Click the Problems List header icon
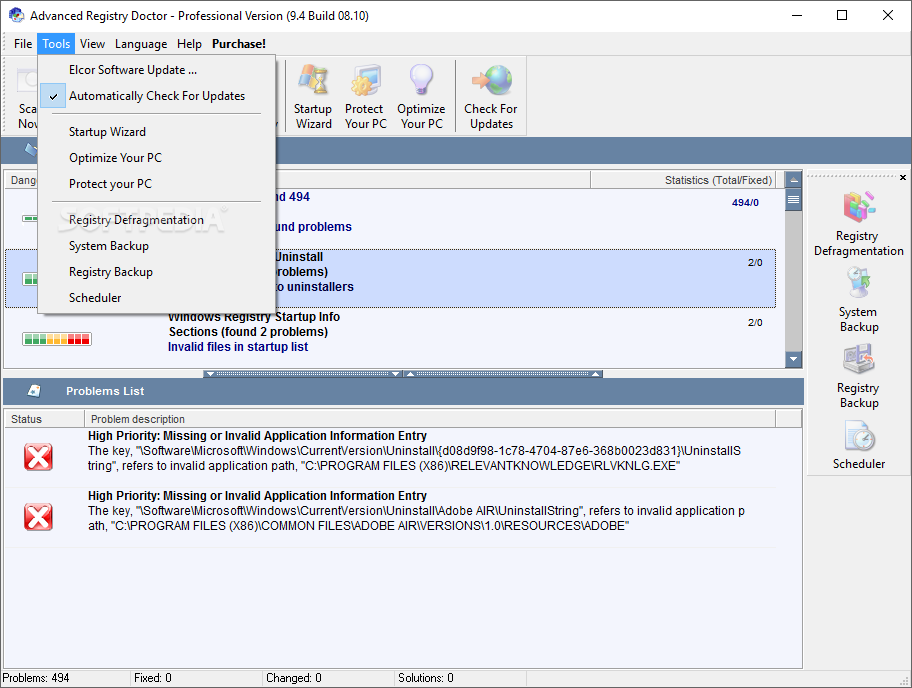 (34, 391)
